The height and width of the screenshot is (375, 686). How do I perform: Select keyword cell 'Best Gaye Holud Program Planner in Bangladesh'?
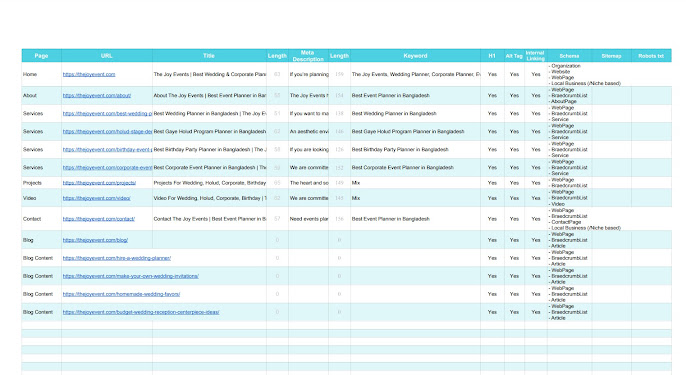(x=415, y=131)
